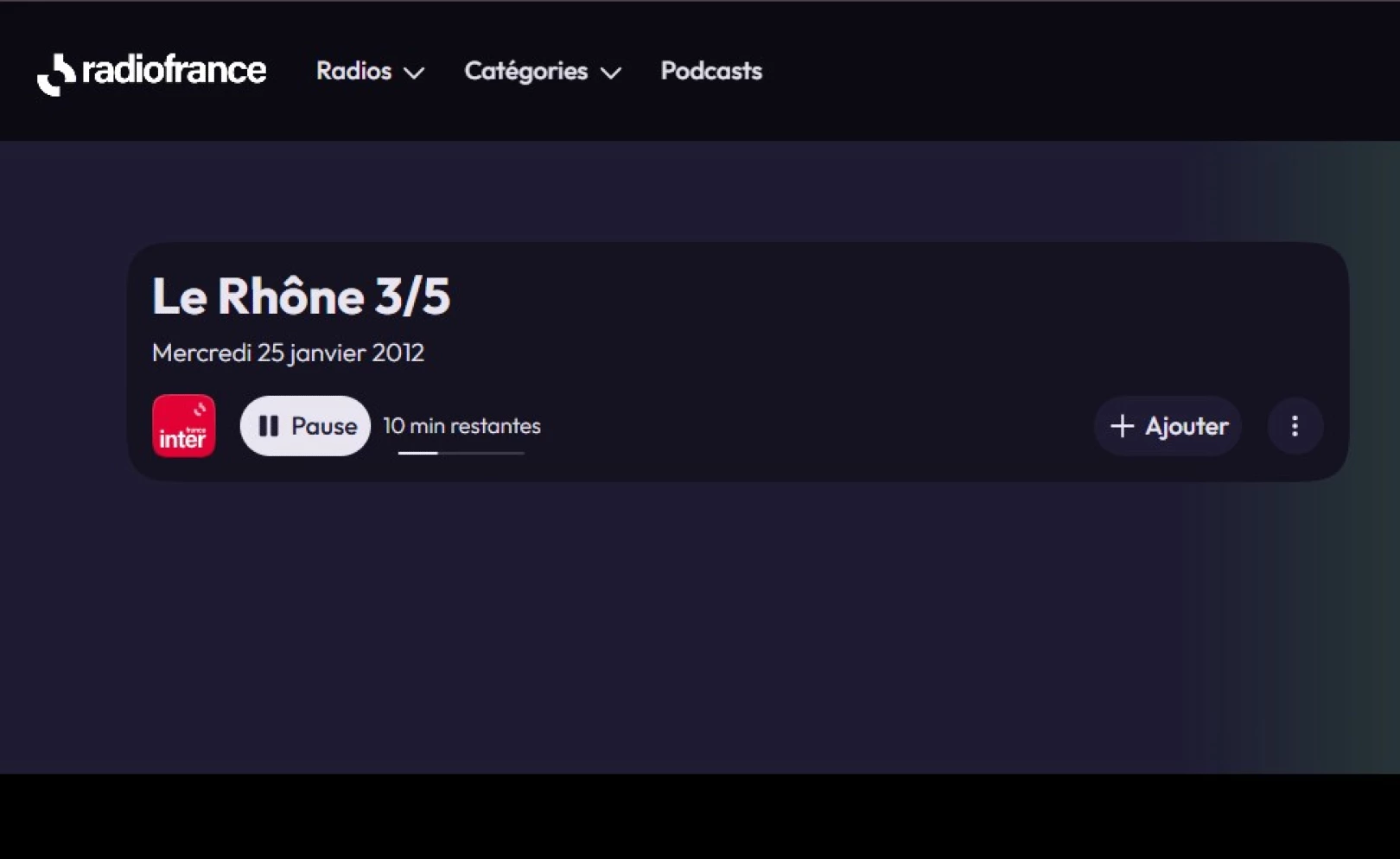The image size is (1400, 859).
Task: Open the Catégories menu
Action: pyautogui.click(x=543, y=71)
